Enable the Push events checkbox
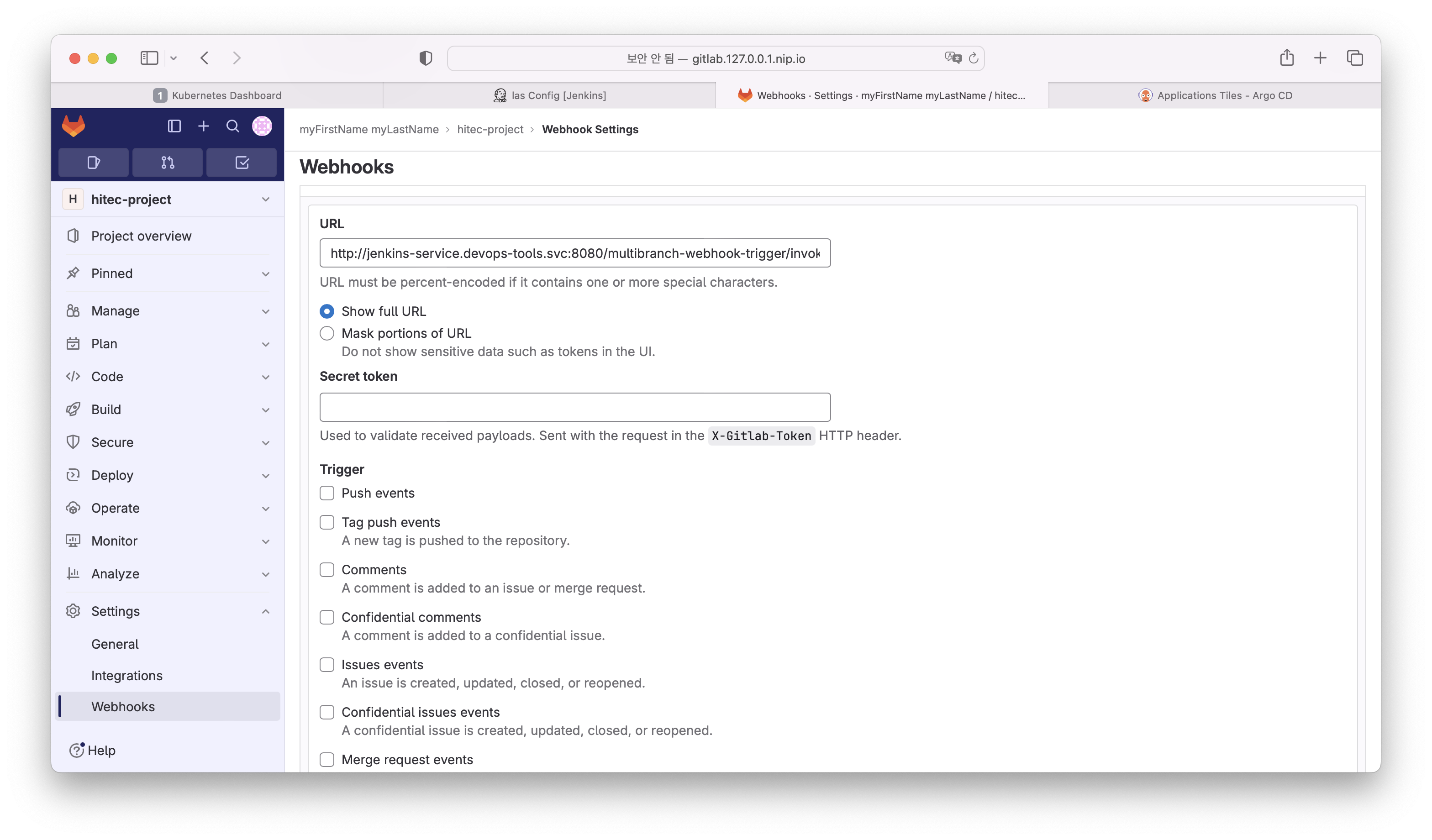The image size is (1432, 840). coord(327,493)
